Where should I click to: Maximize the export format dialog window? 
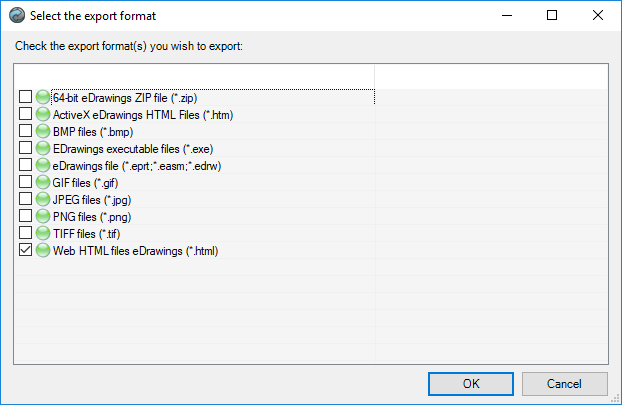click(552, 16)
